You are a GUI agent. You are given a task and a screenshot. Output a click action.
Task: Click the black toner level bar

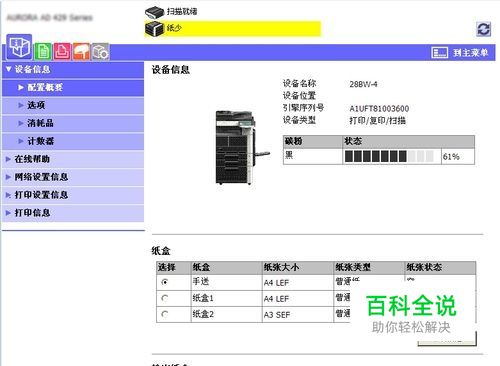point(389,156)
